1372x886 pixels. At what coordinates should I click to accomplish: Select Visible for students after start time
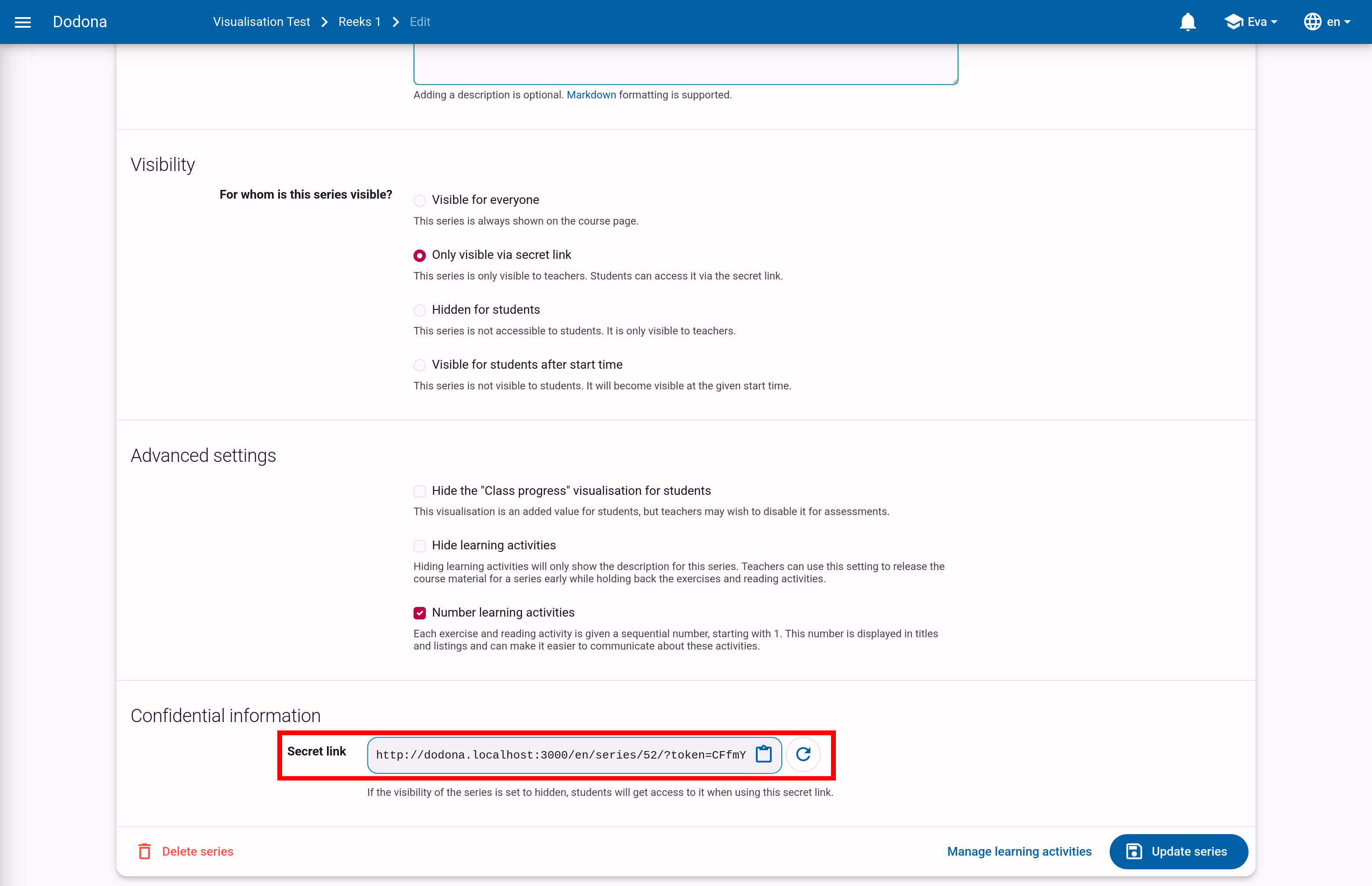point(419,365)
